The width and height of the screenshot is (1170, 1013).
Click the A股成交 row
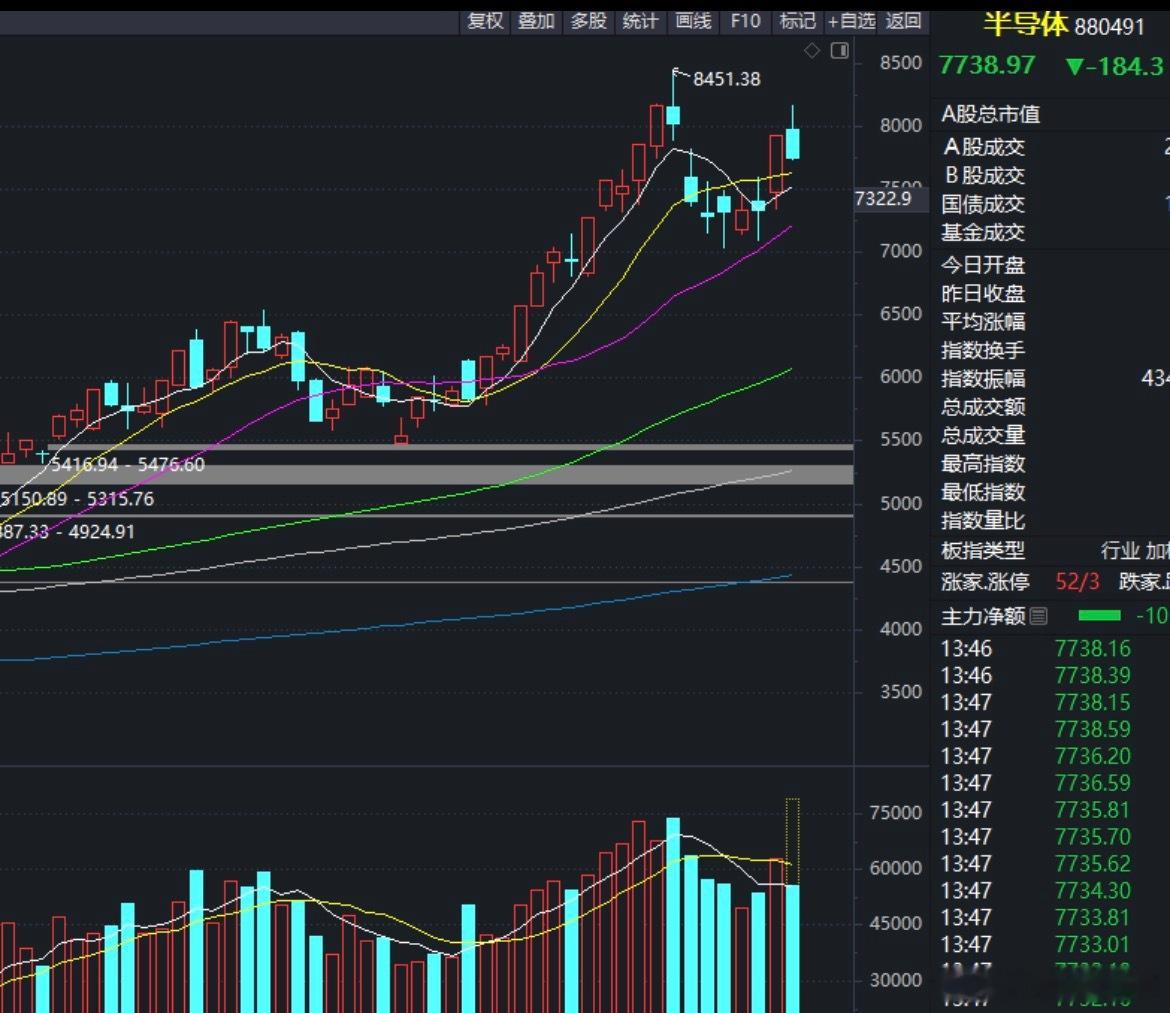coord(1051,147)
